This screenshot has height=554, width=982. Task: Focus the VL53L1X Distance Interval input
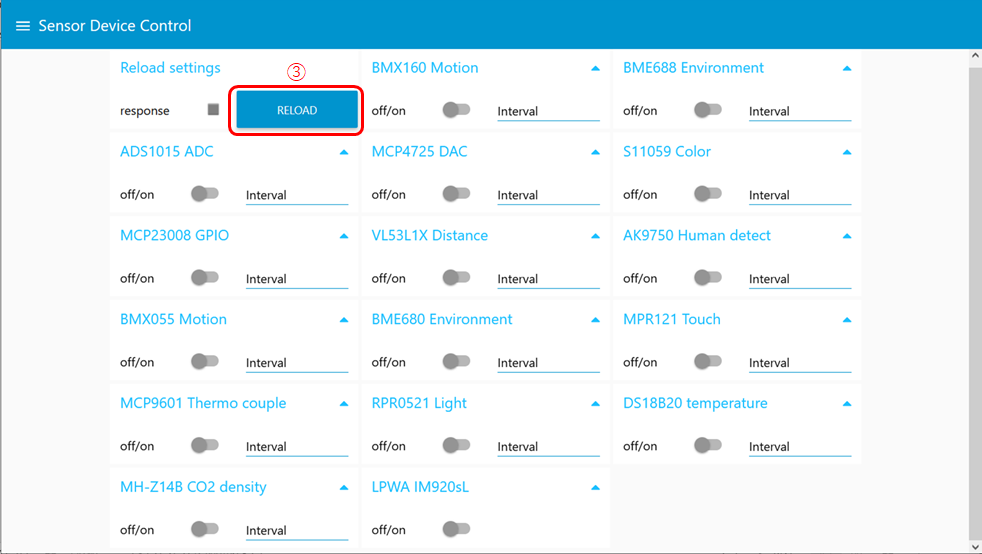[548, 279]
